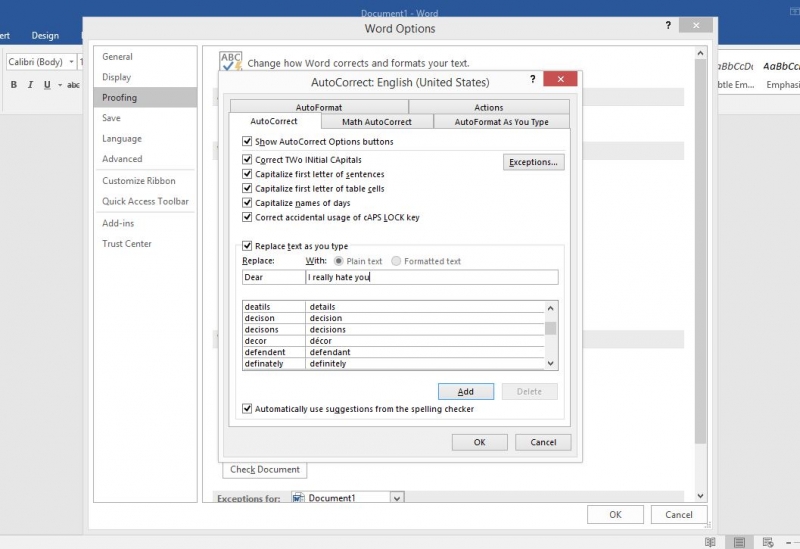Select the Formatted text radio button
800x549 pixels.
[x=396, y=261]
